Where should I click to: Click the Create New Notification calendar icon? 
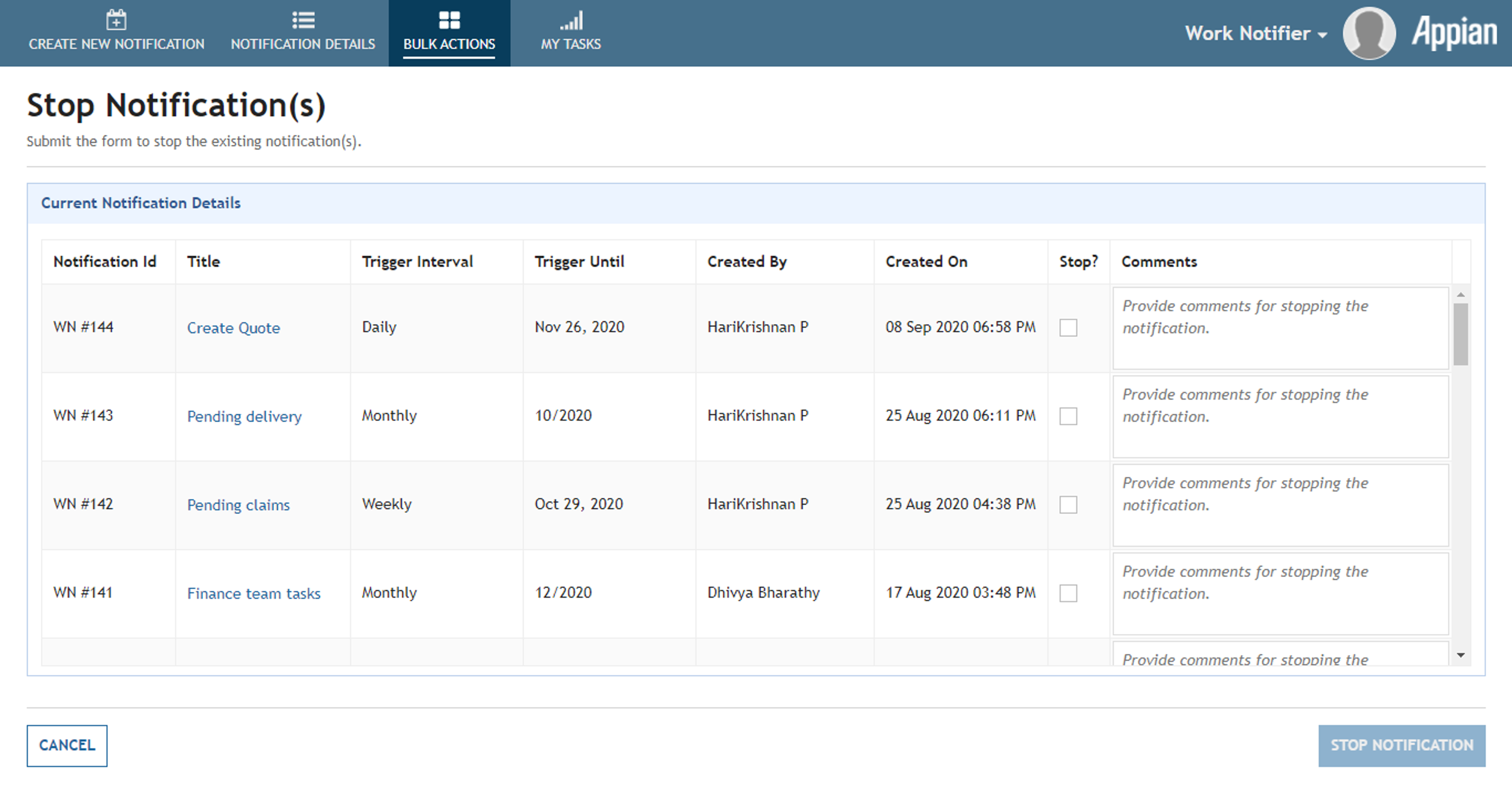[116, 19]
